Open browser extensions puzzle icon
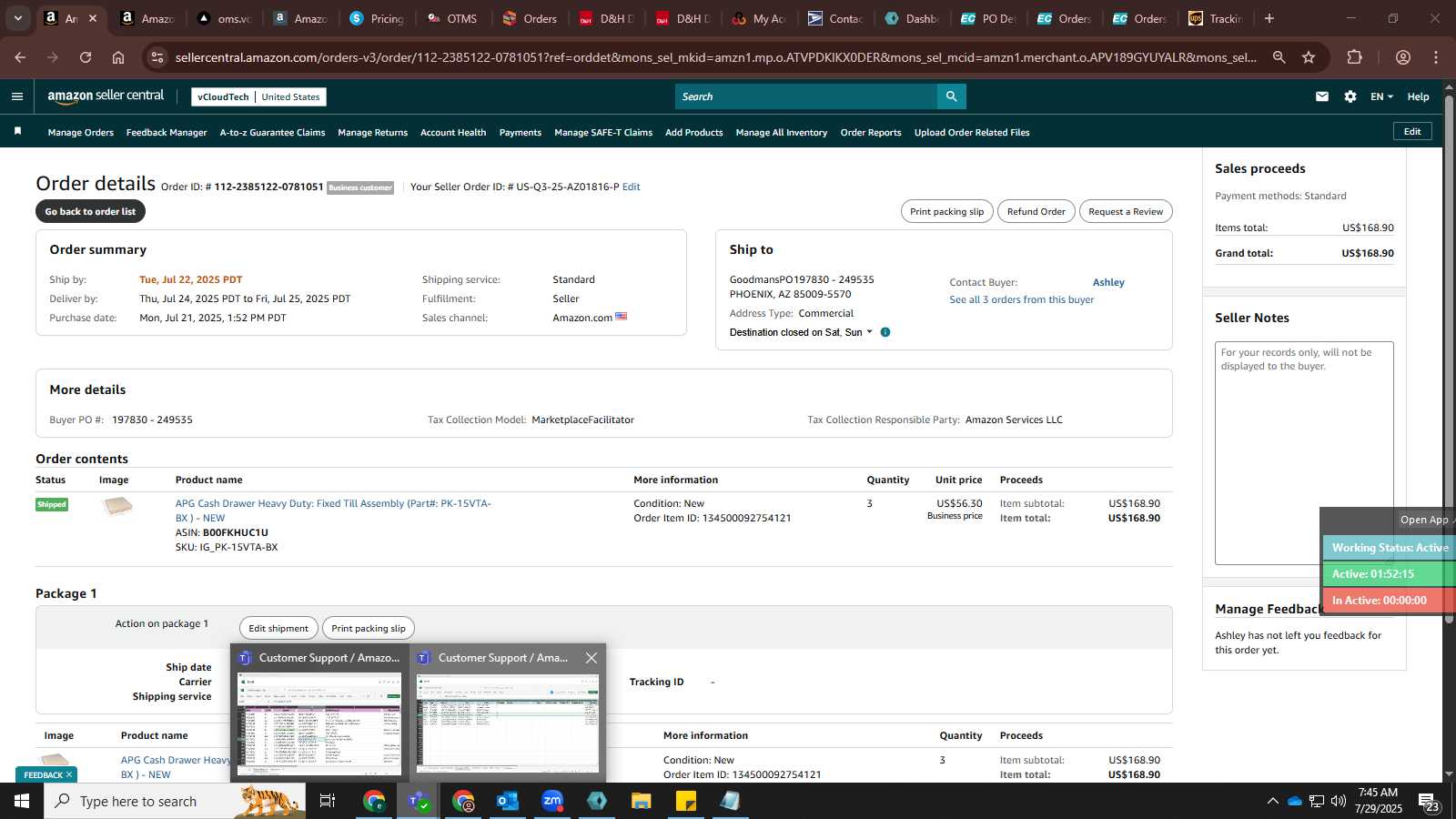Image resolution: width=1456 pixels, height=819 pixels. pyautogui.click(x=1355, y=57)
